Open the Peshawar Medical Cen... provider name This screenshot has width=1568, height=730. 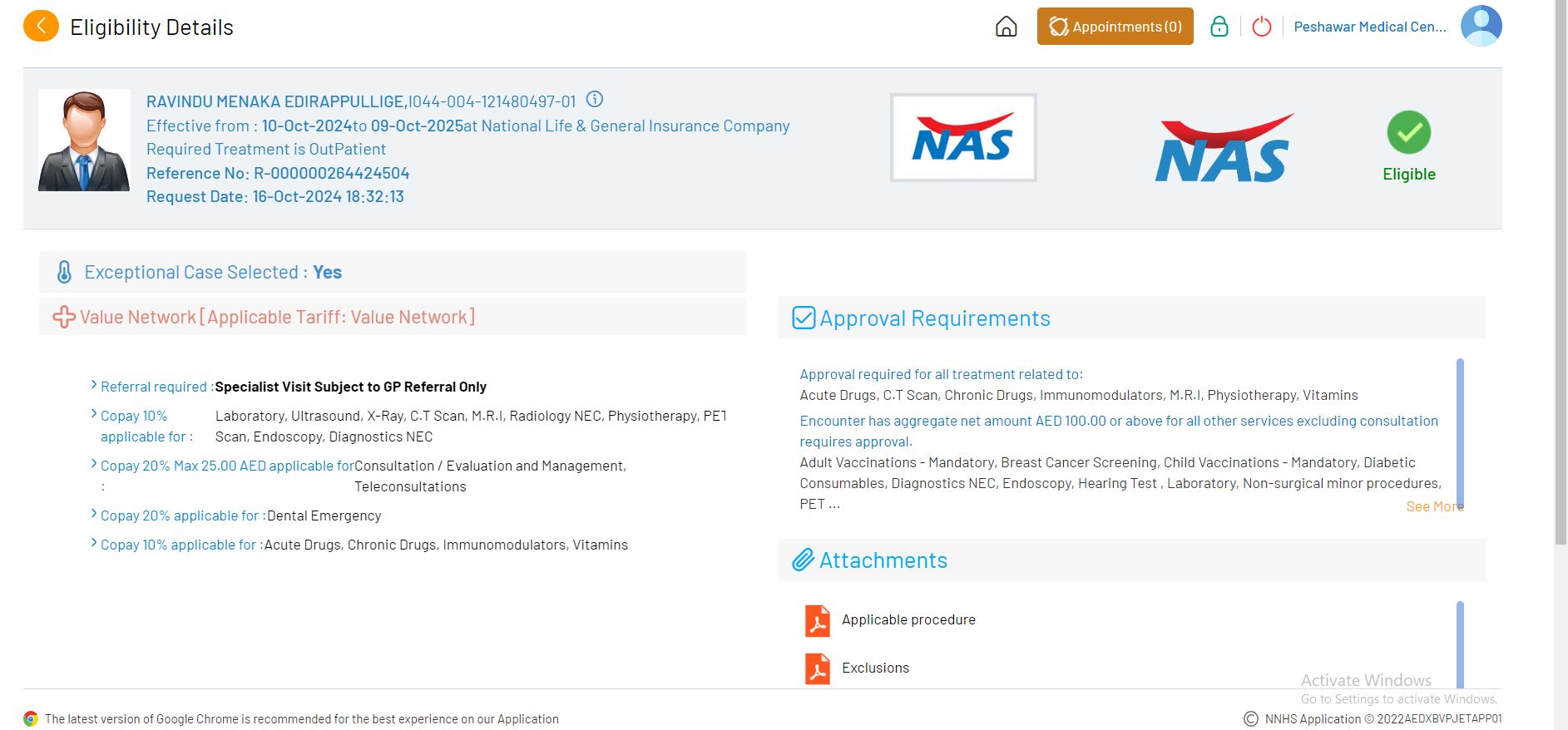pyautogui.click(x=1370, y=27)
